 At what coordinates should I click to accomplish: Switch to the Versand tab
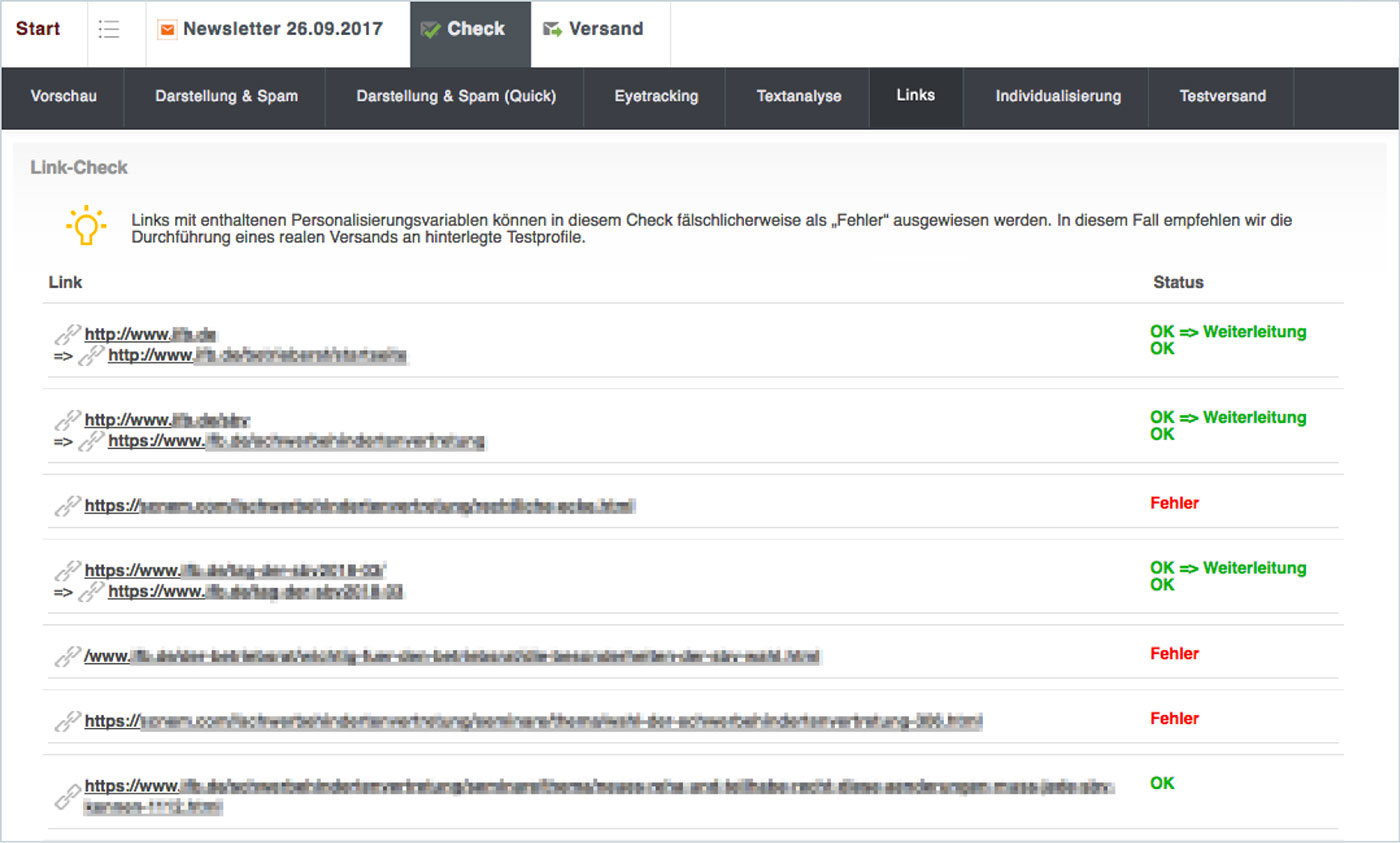coord(606,29)
